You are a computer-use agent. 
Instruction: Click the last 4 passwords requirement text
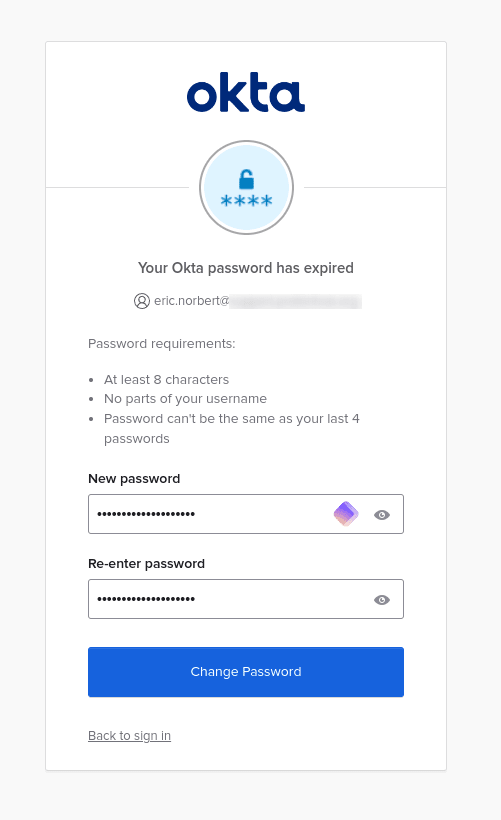(232, 428)
